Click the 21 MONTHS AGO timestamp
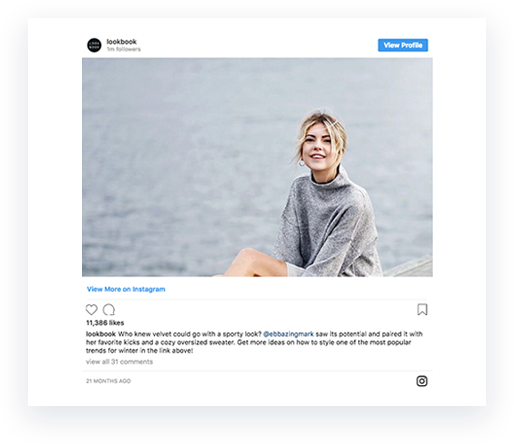The width and height of the screenshot is (514, 444). pyautogui.click(x=108, y=381)
